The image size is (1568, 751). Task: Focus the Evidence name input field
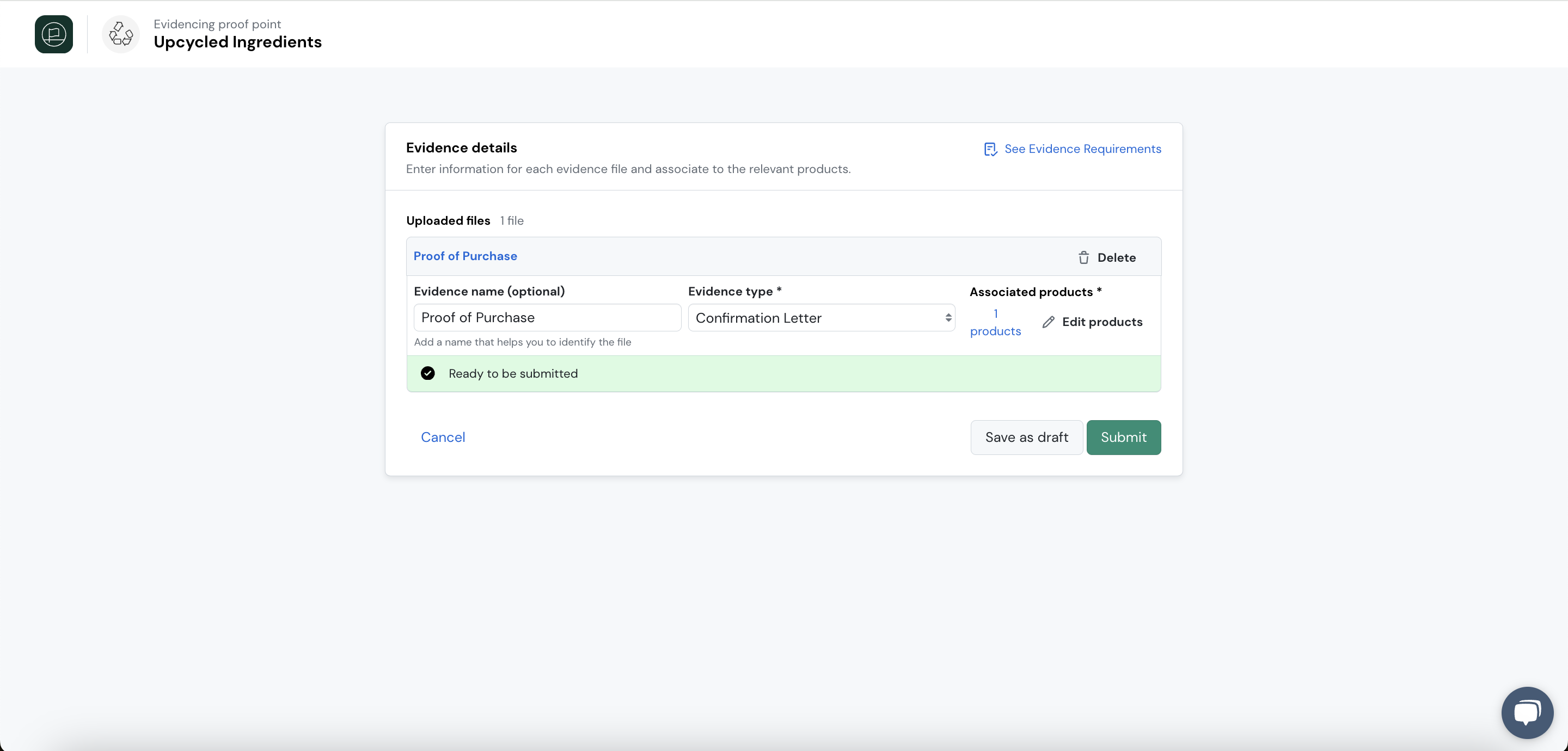point(547,318)
